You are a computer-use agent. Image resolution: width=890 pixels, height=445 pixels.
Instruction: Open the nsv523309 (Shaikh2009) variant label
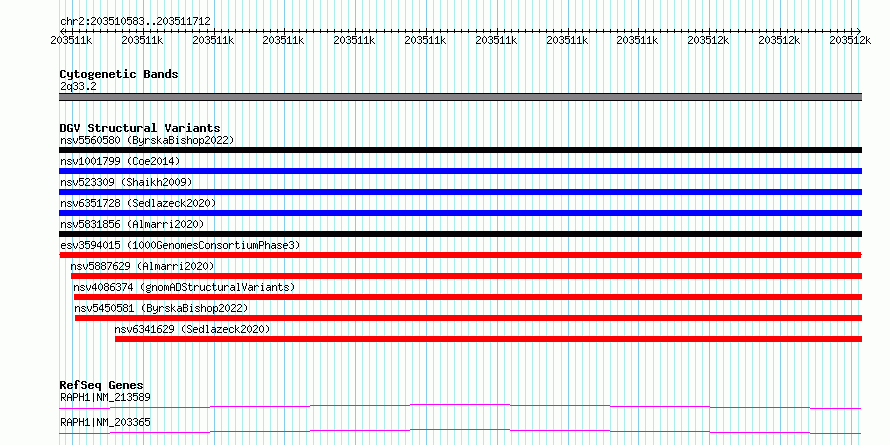pos(126,182)
